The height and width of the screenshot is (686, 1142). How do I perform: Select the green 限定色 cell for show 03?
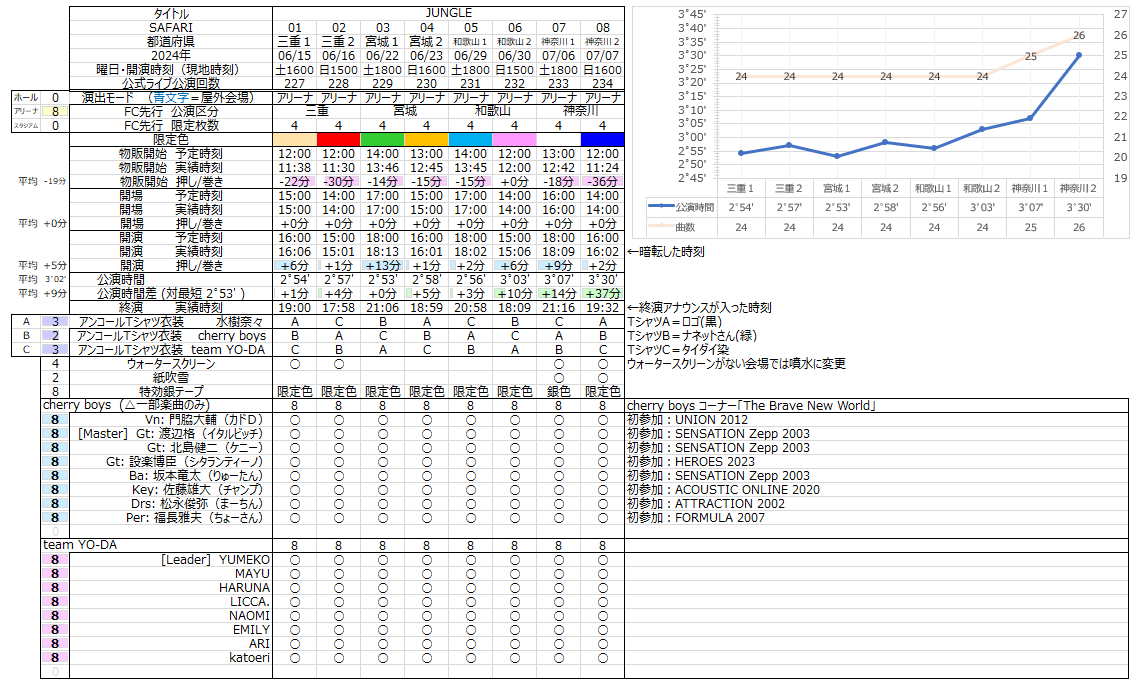point(382,139)
